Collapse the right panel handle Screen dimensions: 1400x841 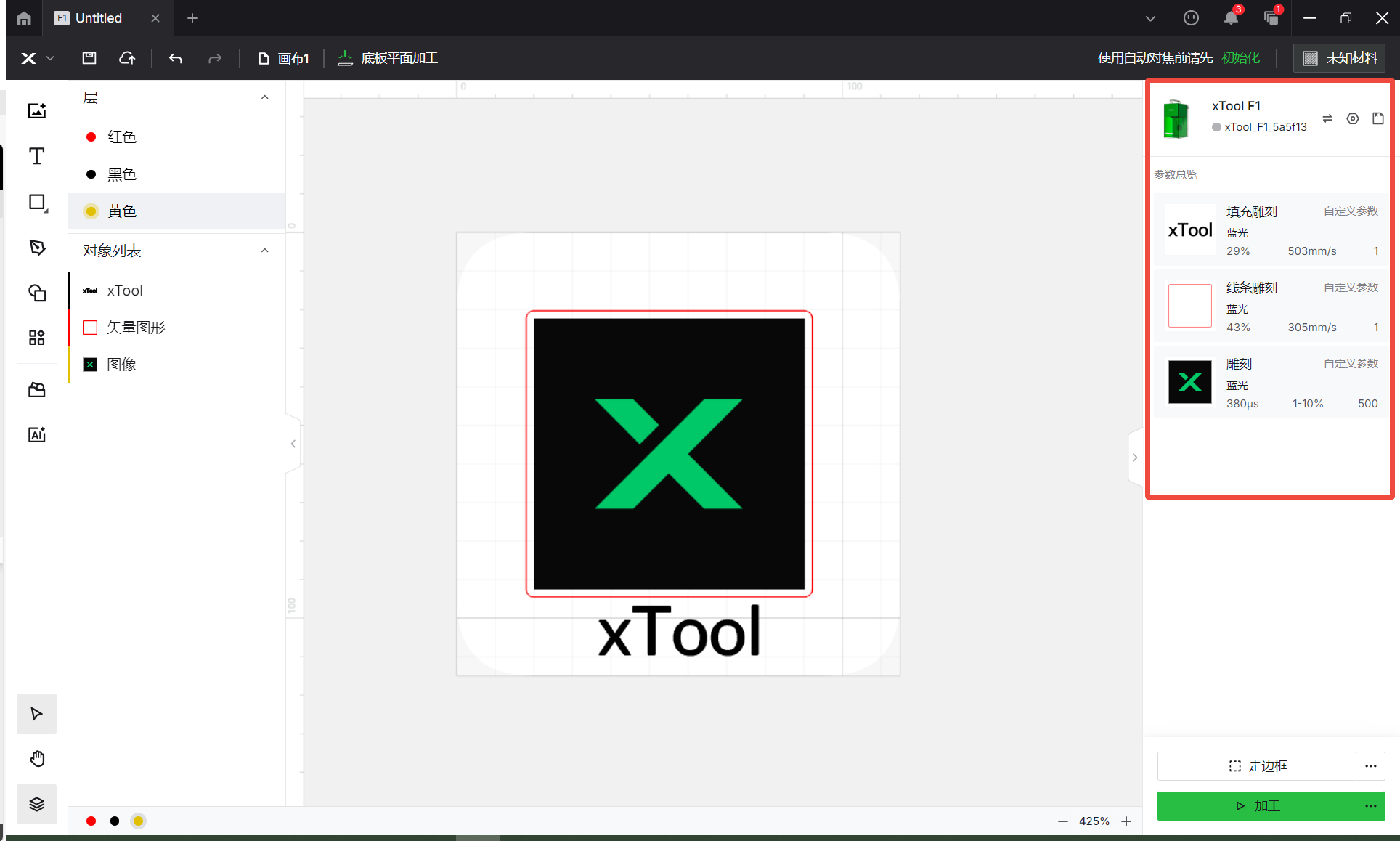tap(1135, 458)
